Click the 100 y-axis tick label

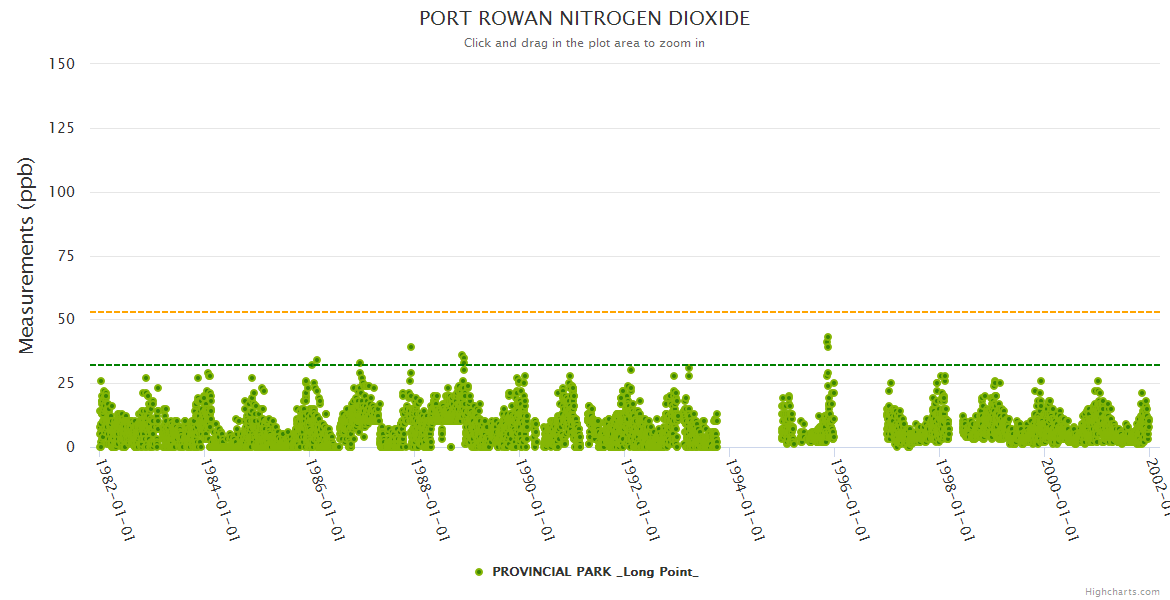tap(61, 192)
